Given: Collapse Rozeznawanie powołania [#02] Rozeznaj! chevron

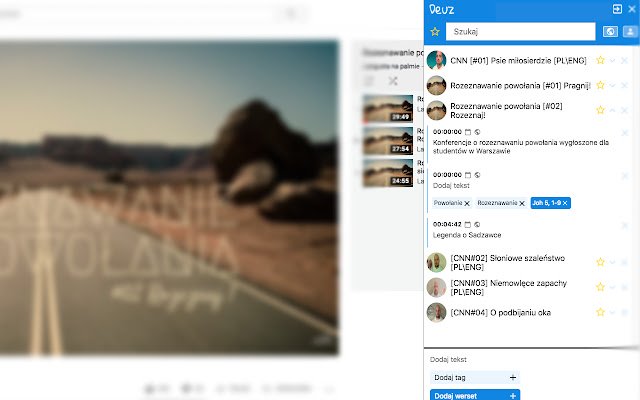Looking at the screenshot, I should [x=612, y=110].
